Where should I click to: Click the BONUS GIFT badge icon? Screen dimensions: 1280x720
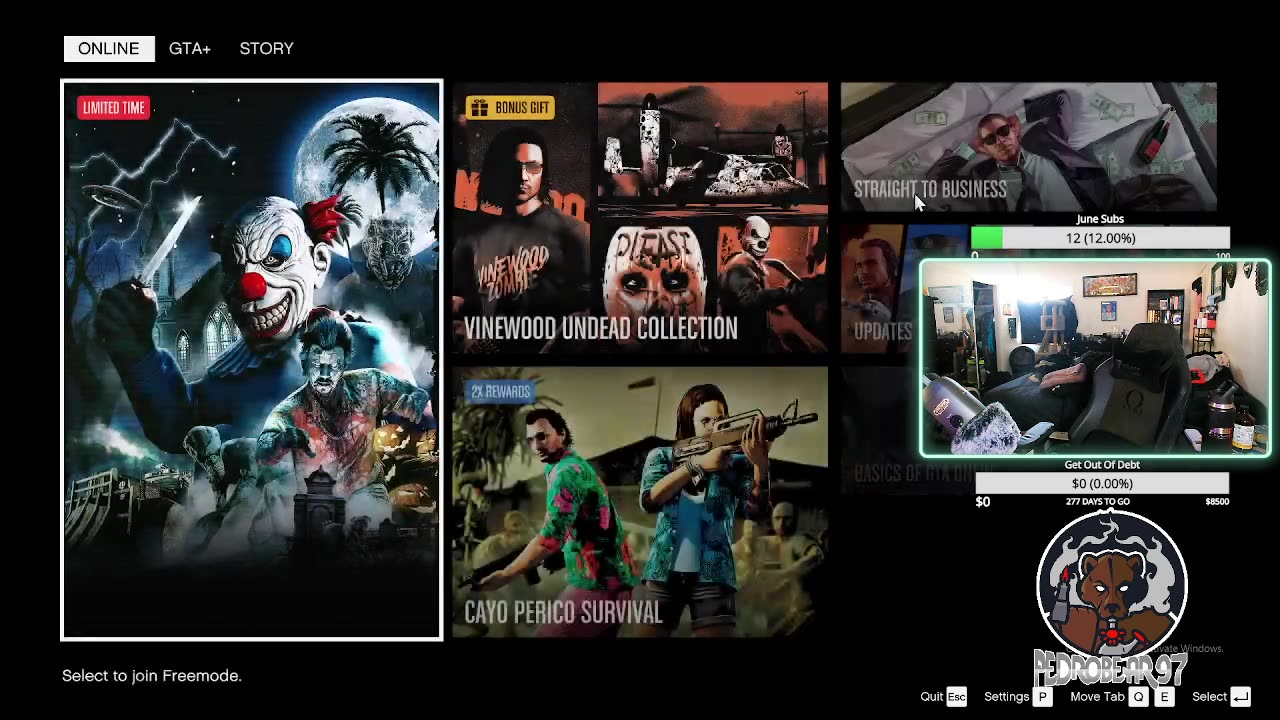point(479,107)
